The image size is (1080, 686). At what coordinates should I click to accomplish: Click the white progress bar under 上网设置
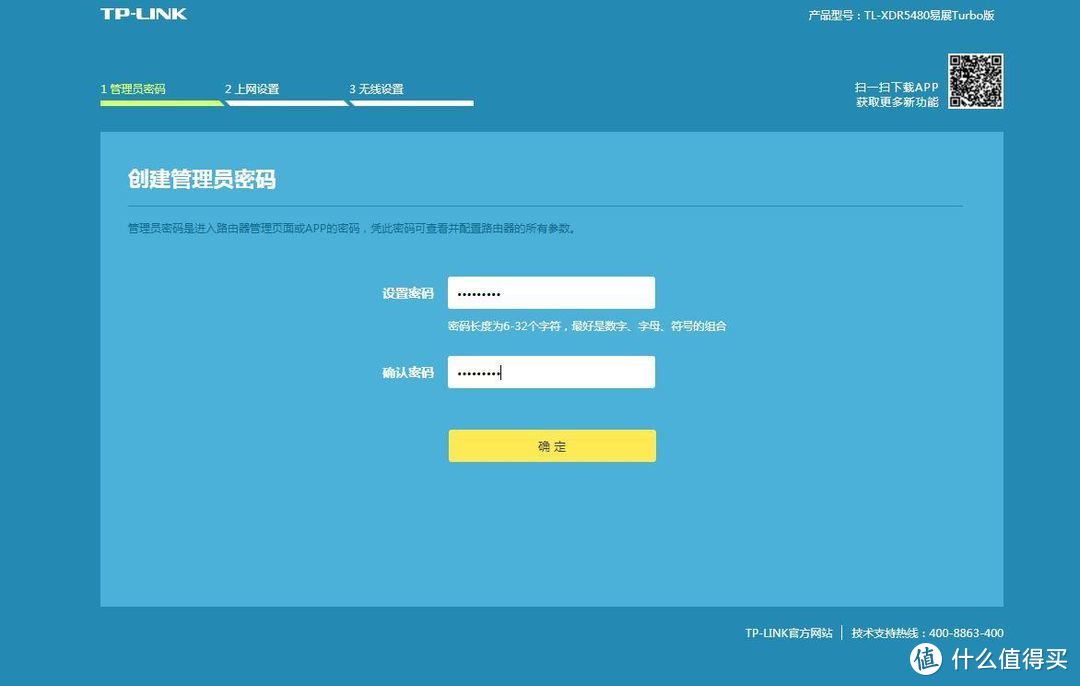point(287,102)
